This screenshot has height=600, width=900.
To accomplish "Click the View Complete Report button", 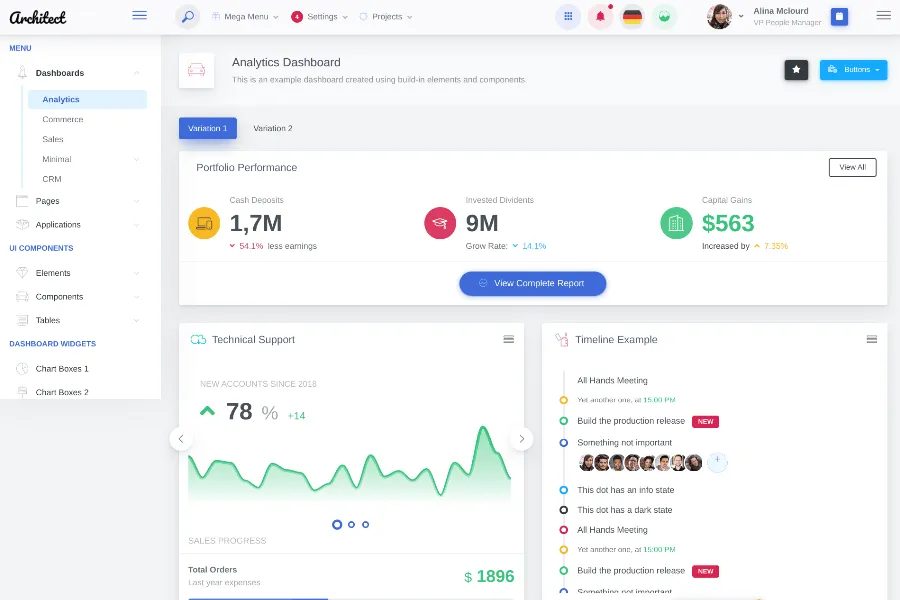I will [x=533, y=283].
